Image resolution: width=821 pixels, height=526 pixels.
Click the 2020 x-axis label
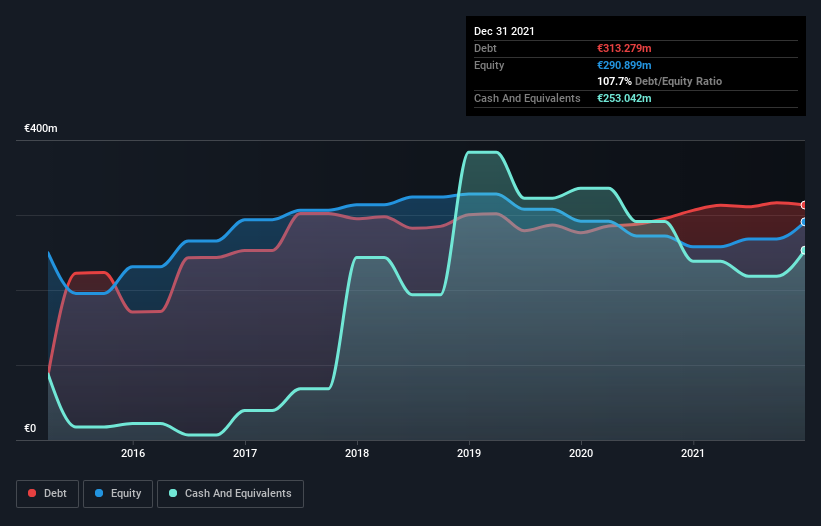(x=581, y=453)
